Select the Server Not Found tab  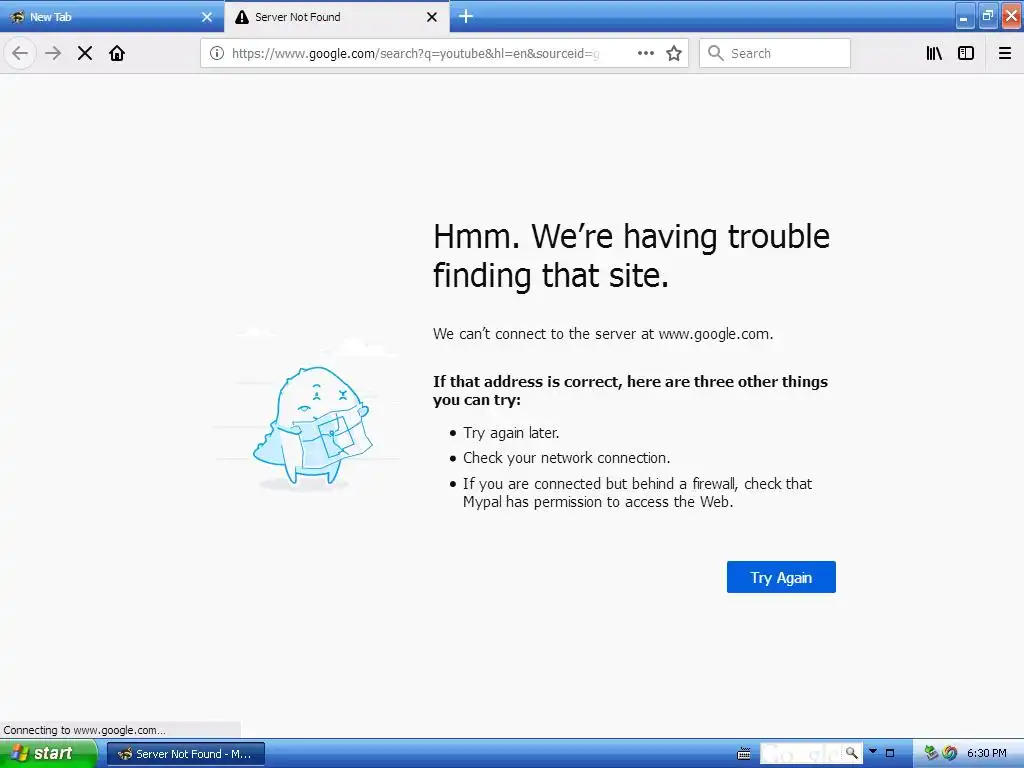[x=336, y=17]
